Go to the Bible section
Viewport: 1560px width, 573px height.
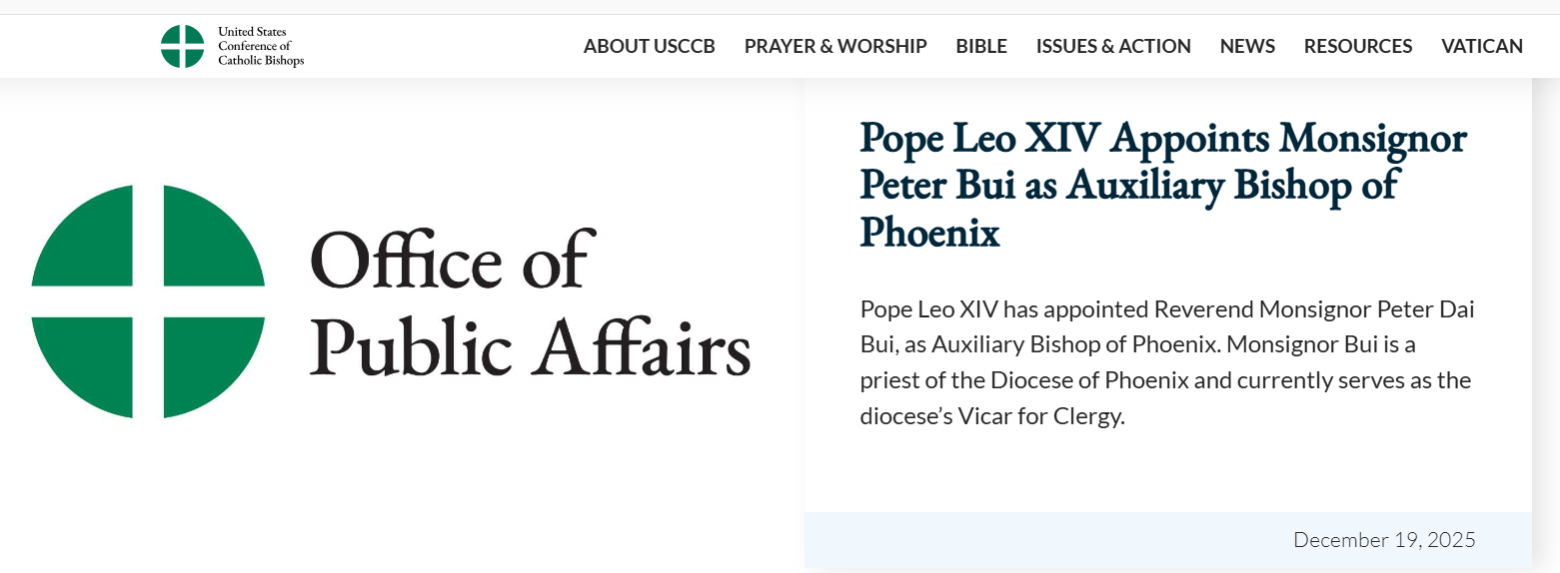(x=981, y=46)
